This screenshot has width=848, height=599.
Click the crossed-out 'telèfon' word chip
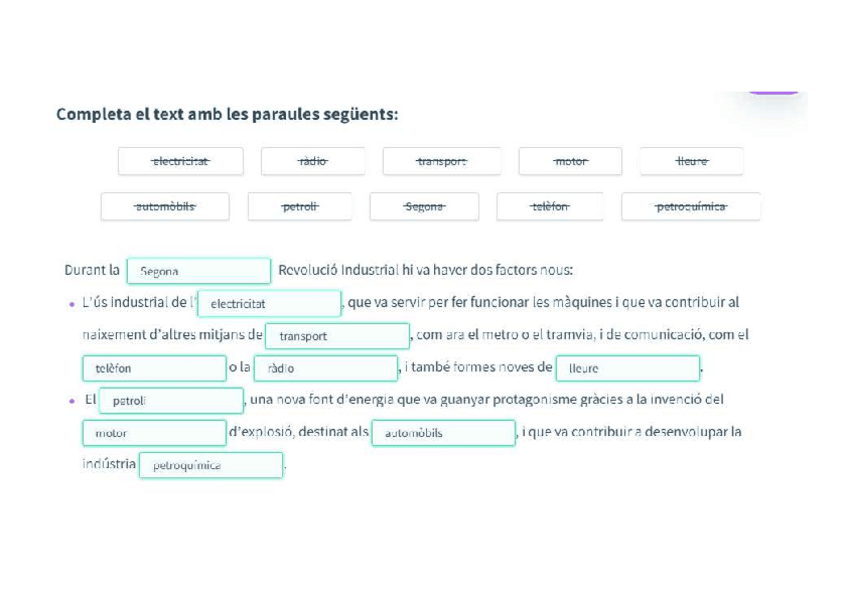(550, 207)
